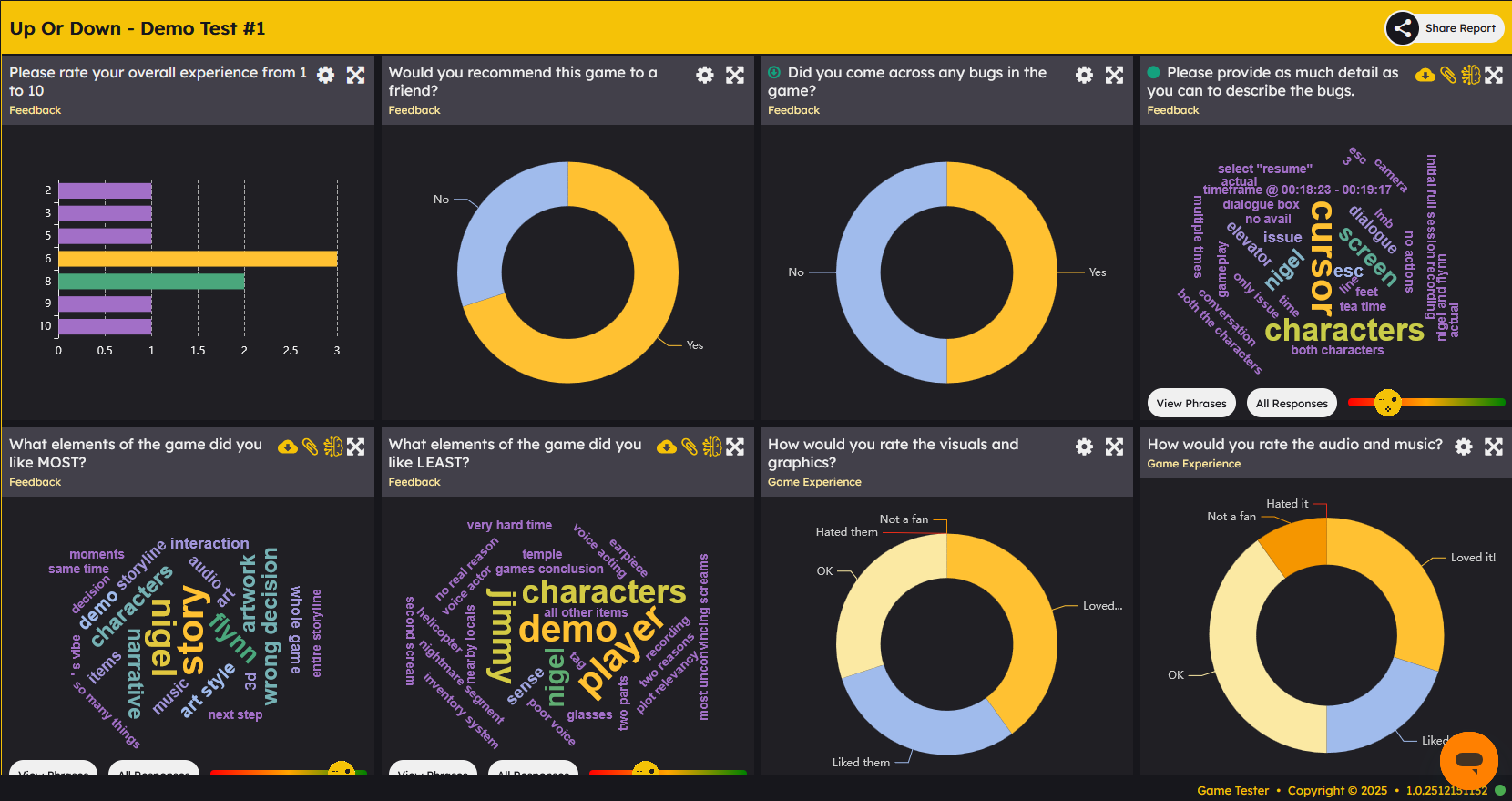Image resolution: width=1512 pixels, height=801 pixels.
Task: Click paperclip icon on liked LEAST panel
Action: tap(690, 447)
